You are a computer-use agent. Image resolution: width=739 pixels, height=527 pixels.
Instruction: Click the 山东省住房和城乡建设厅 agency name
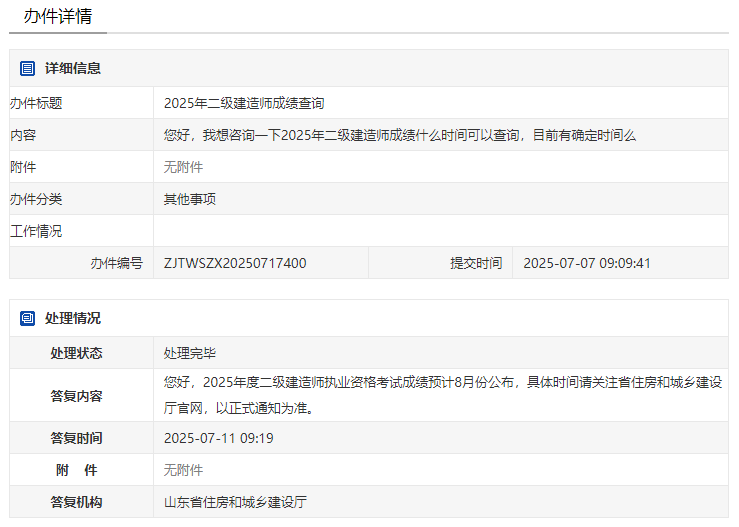pyautogui.click(x=235, y=502)
